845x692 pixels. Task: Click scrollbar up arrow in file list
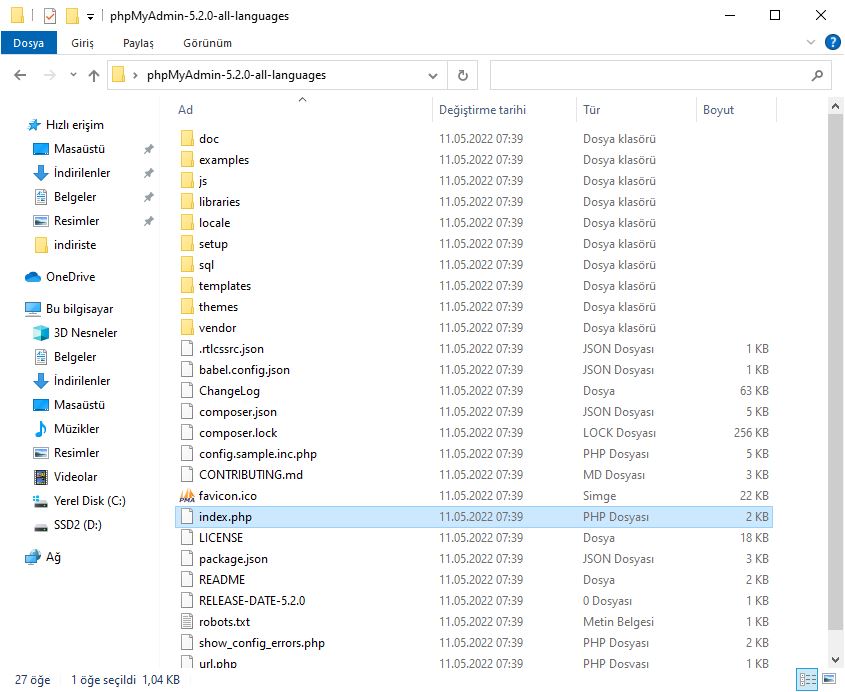click(835, 106)
